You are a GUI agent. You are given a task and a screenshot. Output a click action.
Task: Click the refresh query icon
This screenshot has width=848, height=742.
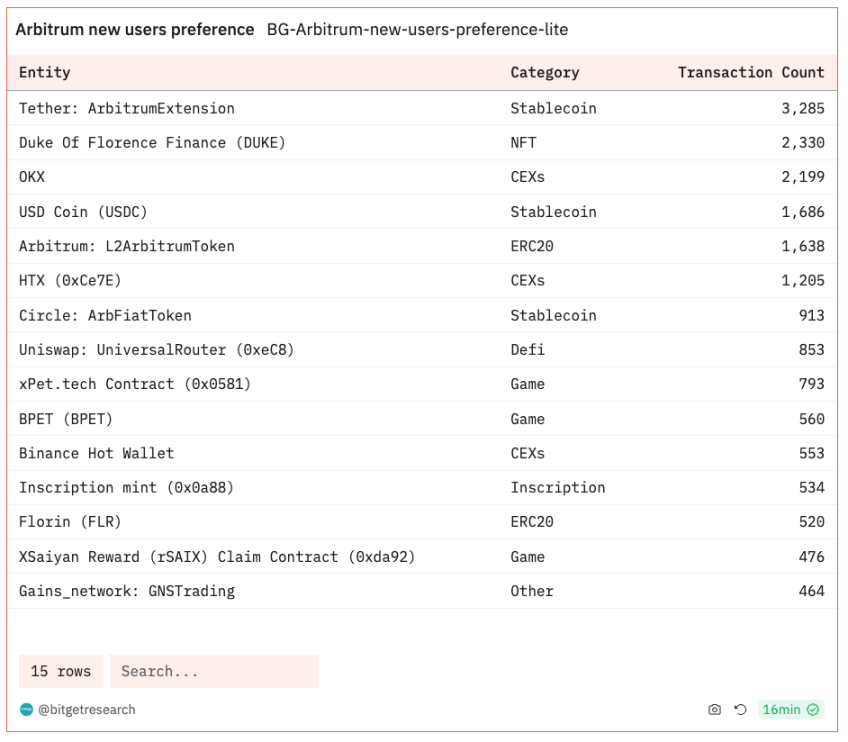740,710
